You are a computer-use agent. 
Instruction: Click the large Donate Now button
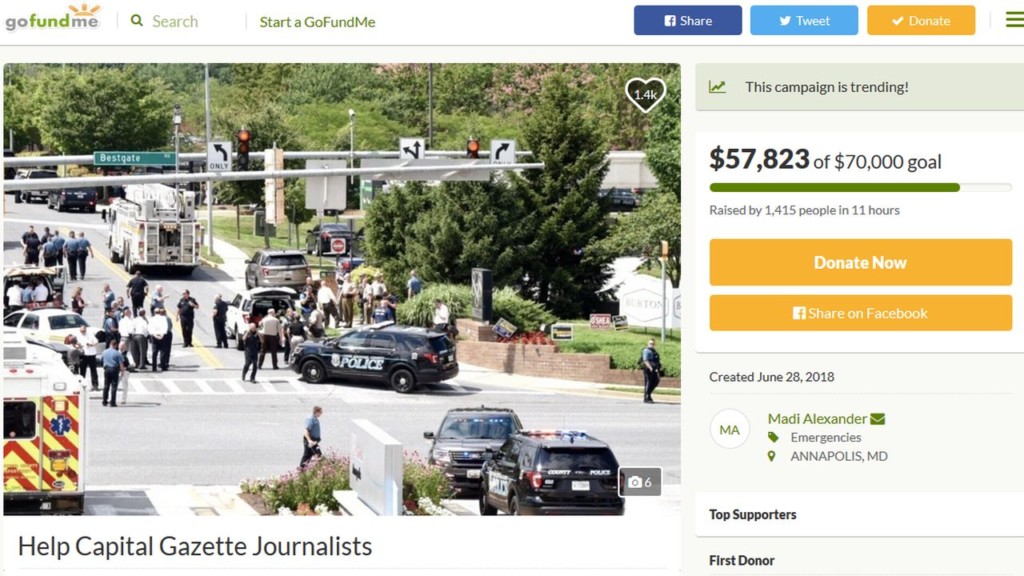861,263
